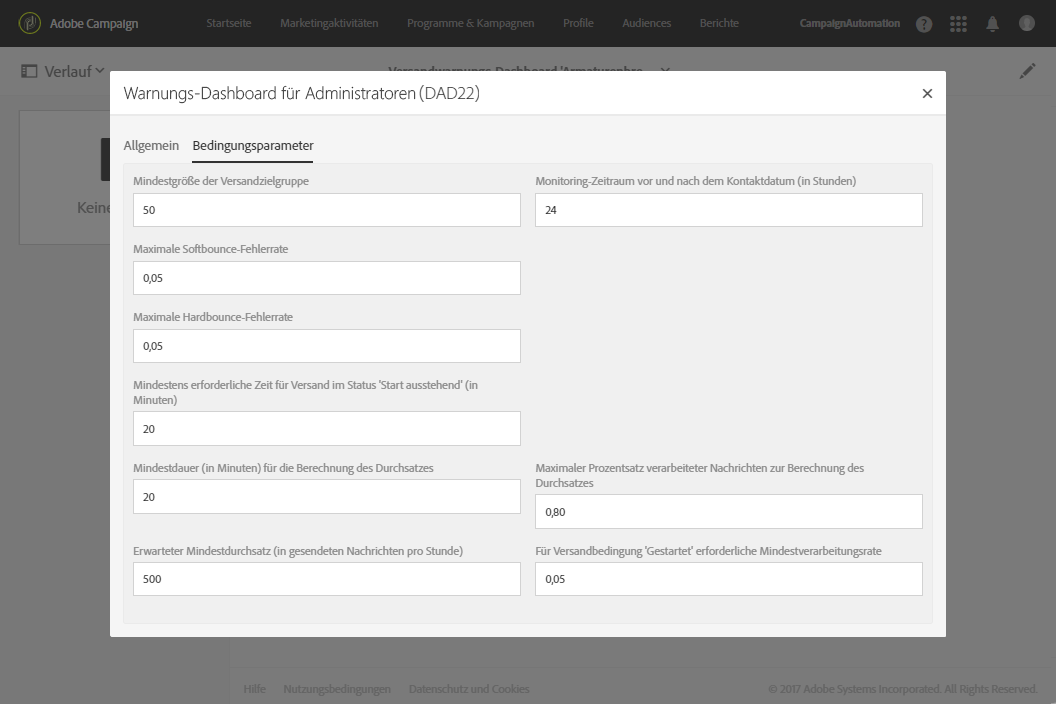Screen dimensions: 1056x704
Task: Close the Warnungs-Dashboard dialog
Action: click(x=927, y=93)
